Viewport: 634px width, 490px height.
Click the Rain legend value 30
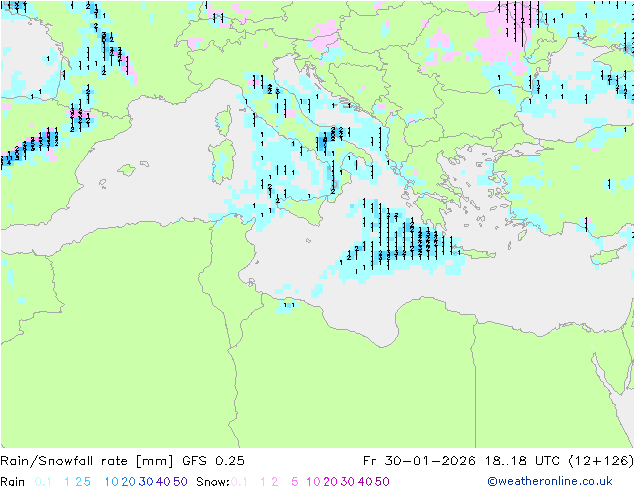[146, 482]
